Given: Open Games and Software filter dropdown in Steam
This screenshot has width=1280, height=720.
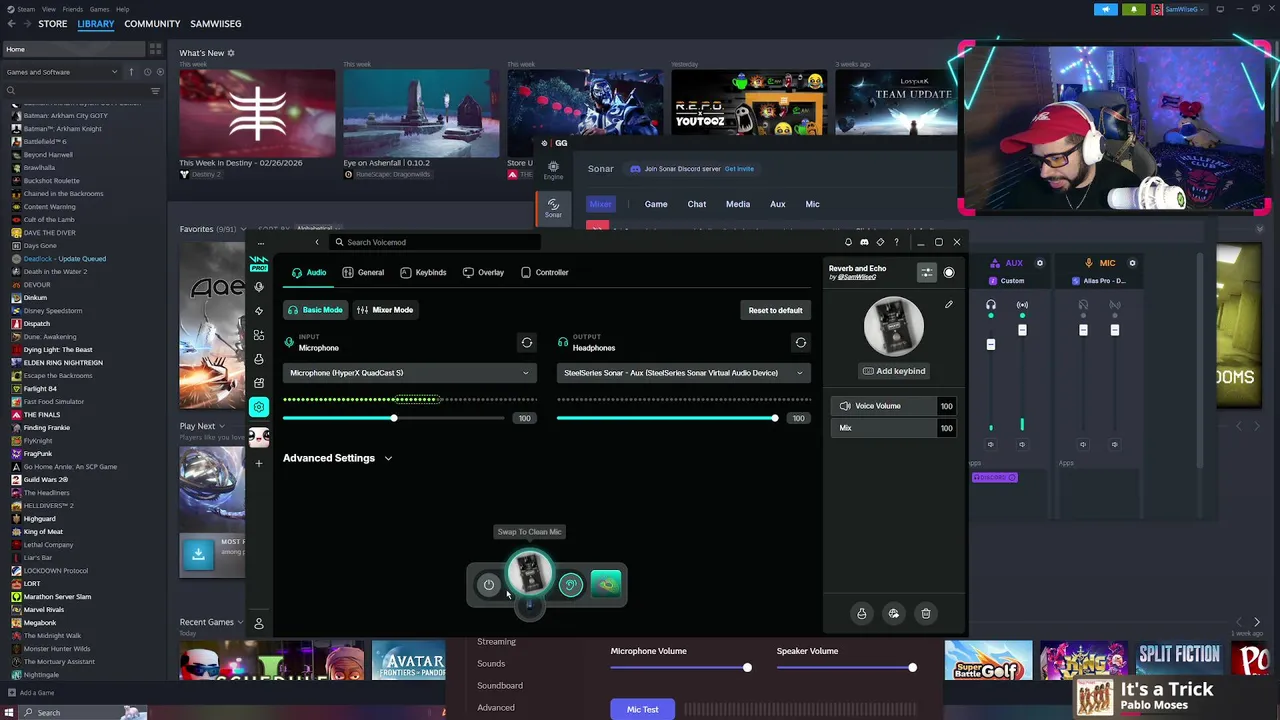Looking at the screenshot, I should point(61,72).
